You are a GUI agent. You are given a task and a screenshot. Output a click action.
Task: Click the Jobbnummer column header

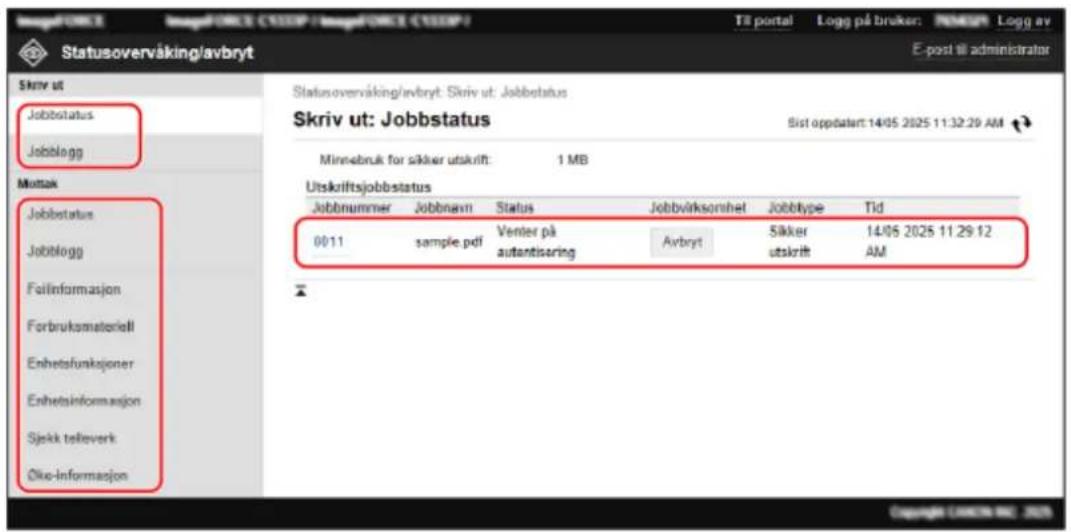tap(350, 206)
